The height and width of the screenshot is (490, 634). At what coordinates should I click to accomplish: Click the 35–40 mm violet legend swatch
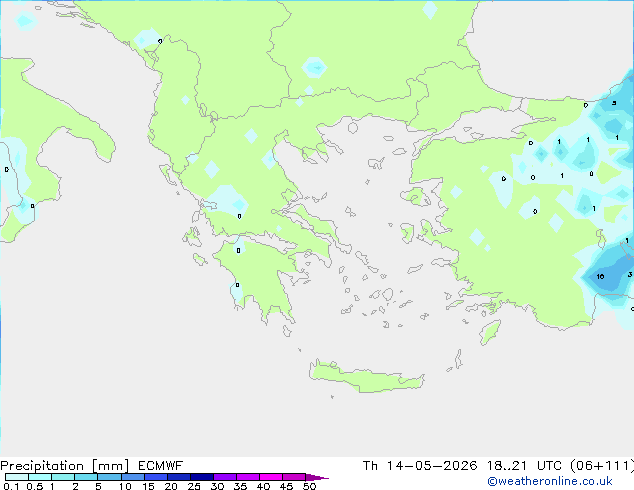[x=247, y=477]
